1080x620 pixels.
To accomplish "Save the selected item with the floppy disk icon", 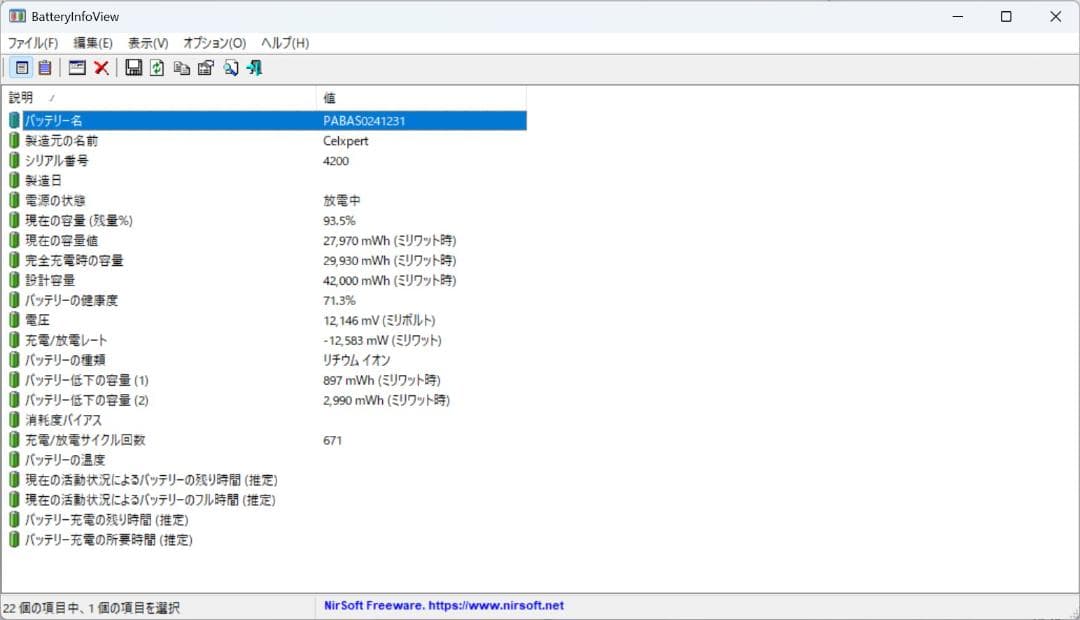I will pos(133,67).
